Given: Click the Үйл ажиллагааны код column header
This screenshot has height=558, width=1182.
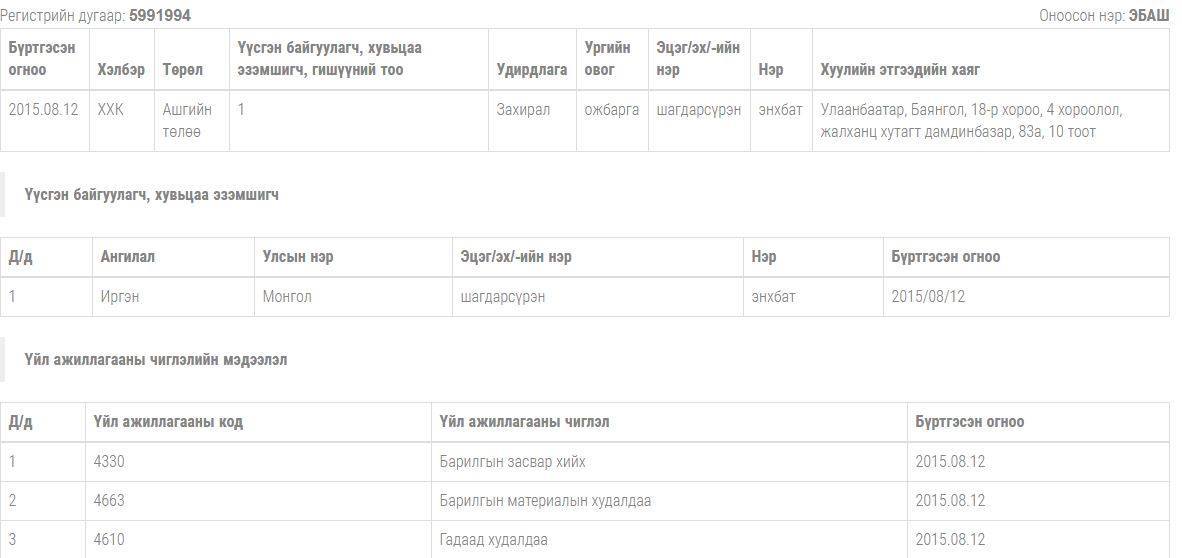Looking at the screenshot, I should tap(168, 422).
